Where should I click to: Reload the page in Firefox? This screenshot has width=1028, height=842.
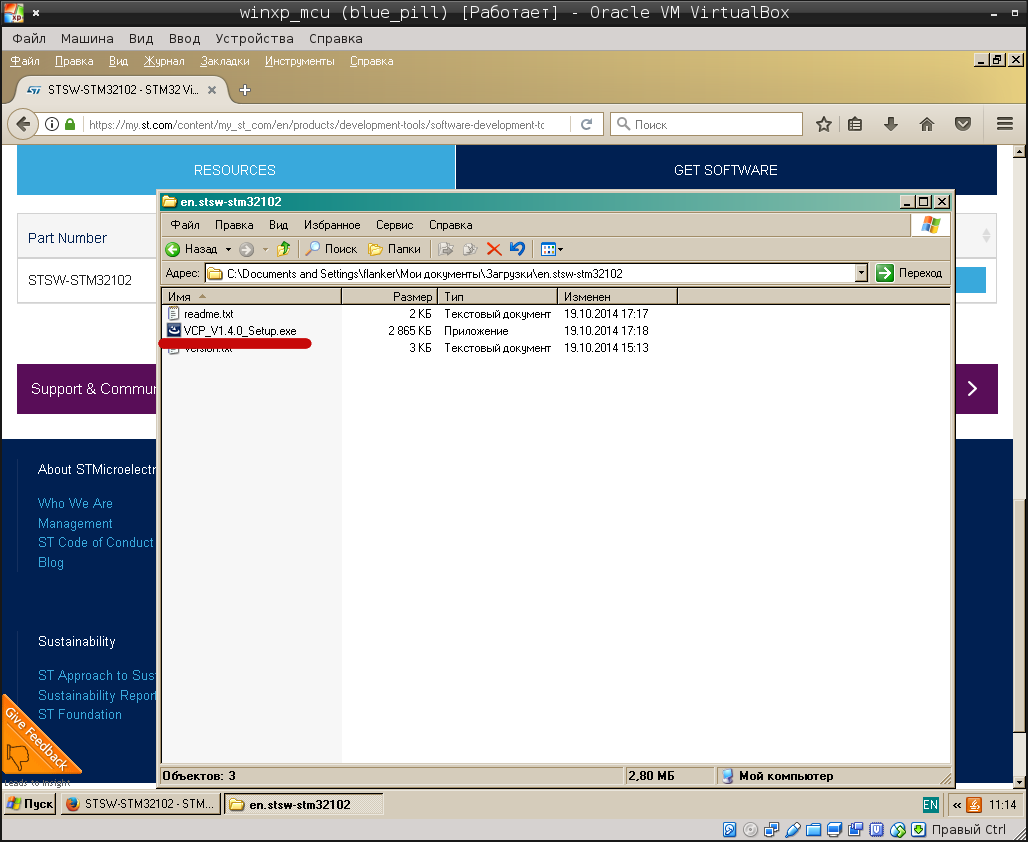point(587,124)
